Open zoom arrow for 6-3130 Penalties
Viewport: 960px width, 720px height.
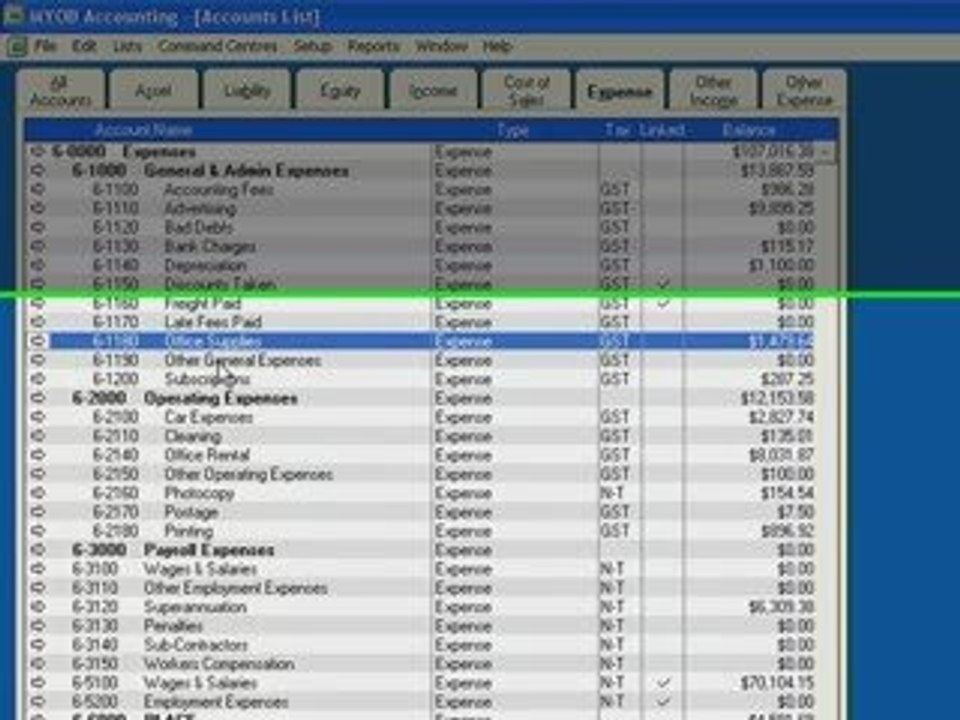(x=38, y=626)
